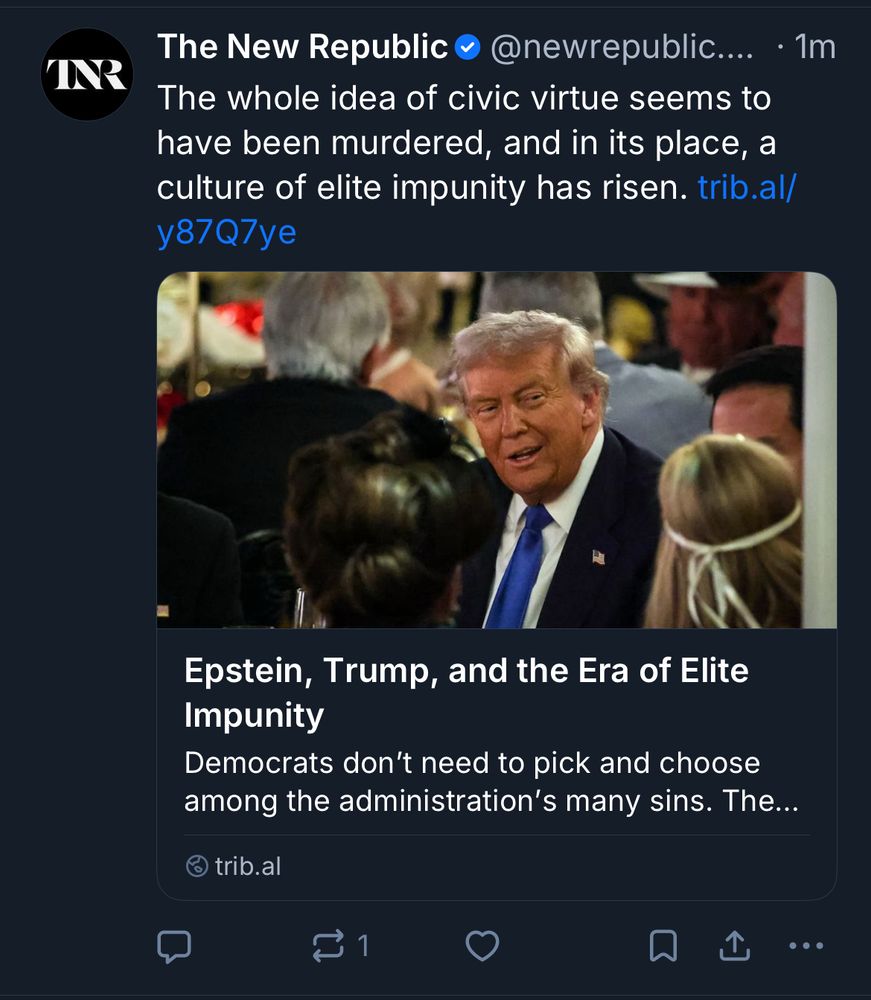Viewport: 871px width, 1000px height.
Task: Follow the trib.al/y87Q7ye link in post
Action: pos(745,188)
